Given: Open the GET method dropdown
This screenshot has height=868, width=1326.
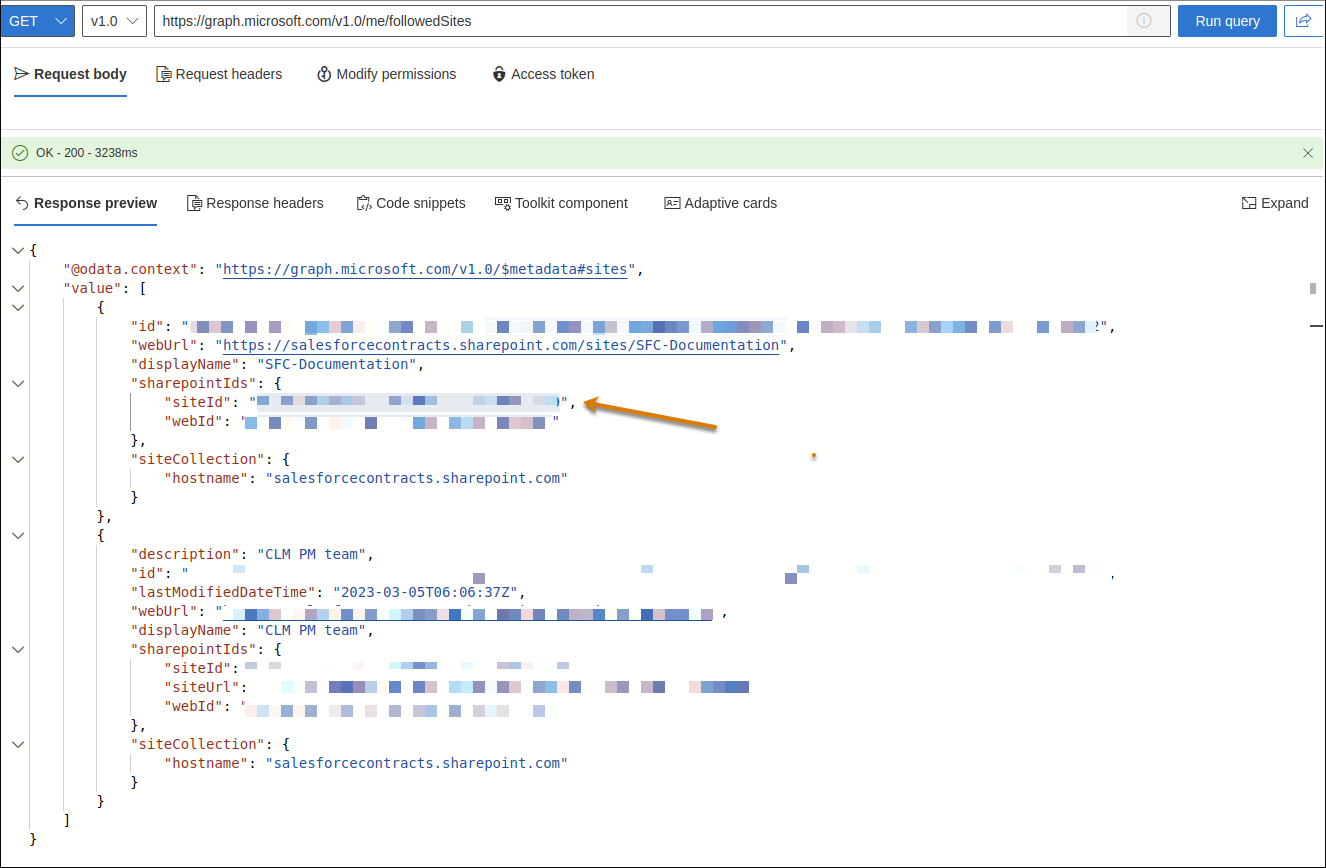Looking at the screenshot, I should tap(38, 21).
